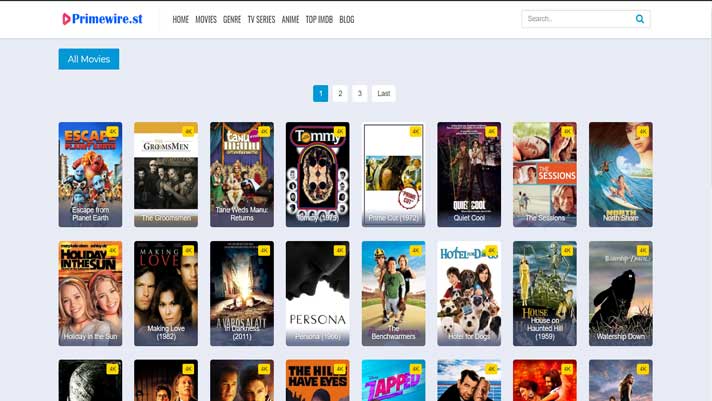Open In Darkness (2011) poster
The width and height of the screenshot is (712, 401).
(242, 293)
